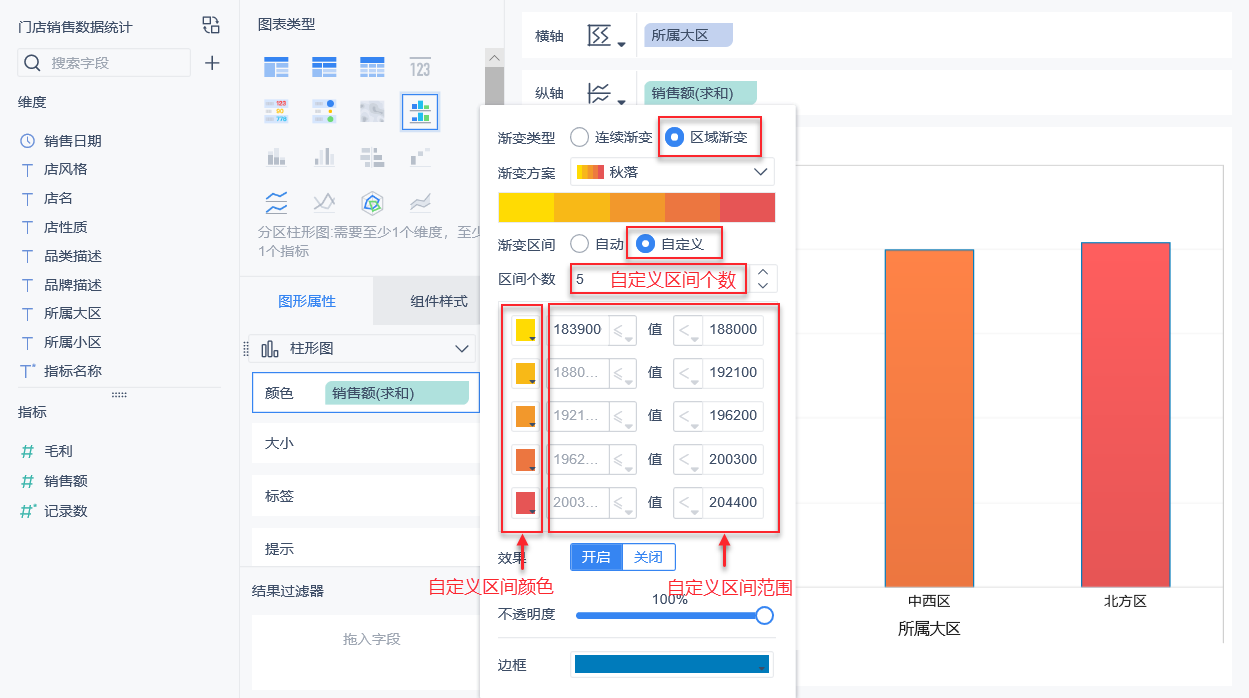Click the 区间个数 value field
1249x698 pixels.
click(x=659, y=279)
